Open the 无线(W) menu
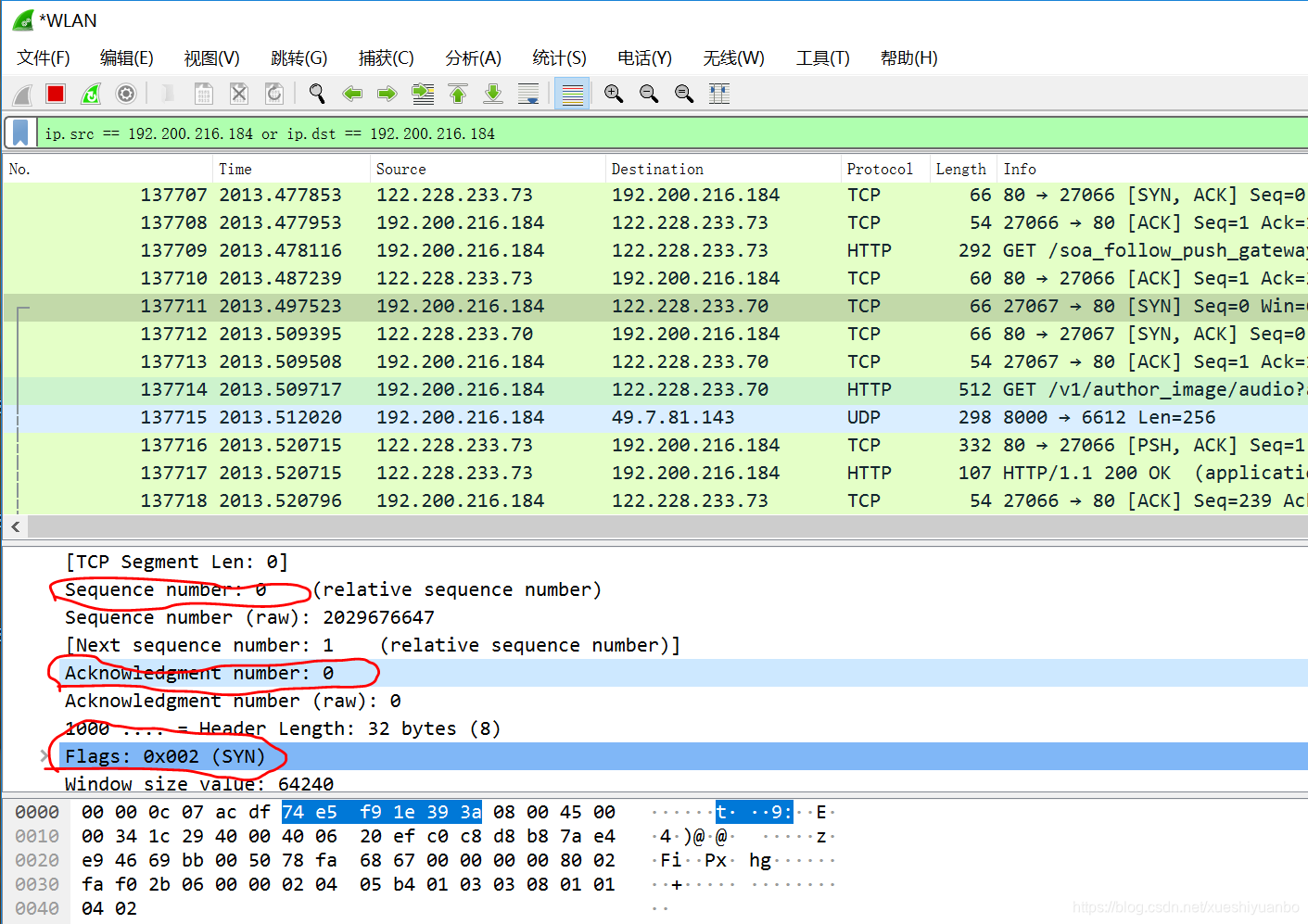Viewport: 1308px width, 924px height. click(734, 58)
